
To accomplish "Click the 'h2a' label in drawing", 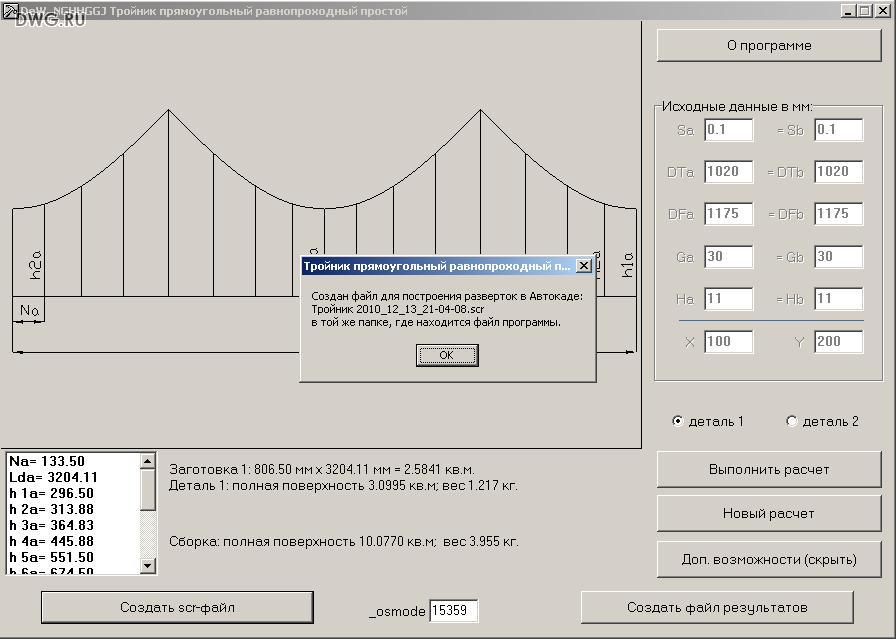I will coord(35,265).
